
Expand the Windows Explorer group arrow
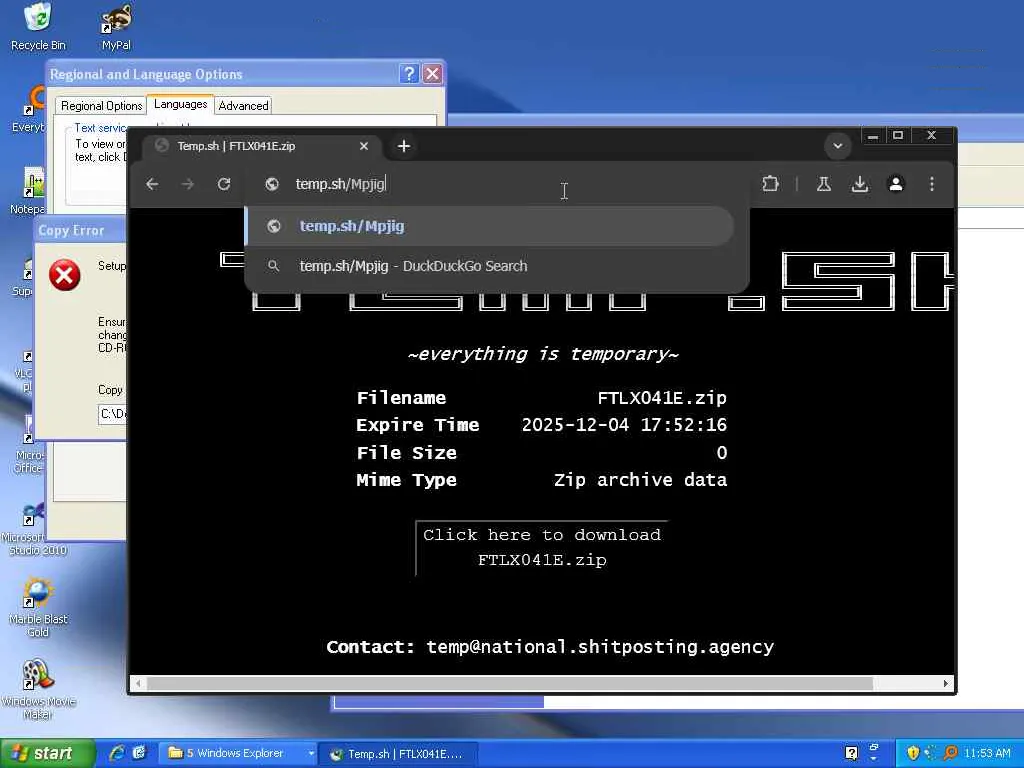coord(311,754)
